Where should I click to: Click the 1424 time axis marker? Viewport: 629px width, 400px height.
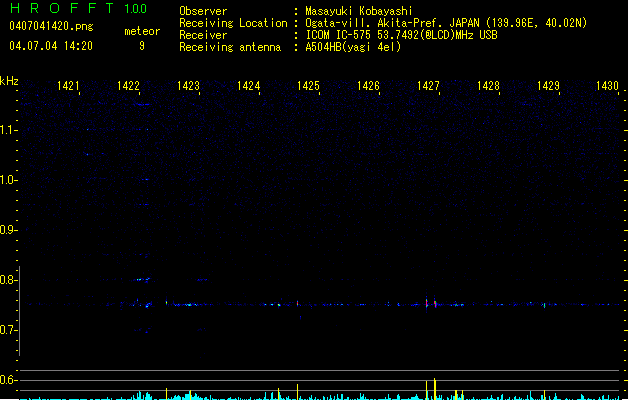(x=248, y=86)
